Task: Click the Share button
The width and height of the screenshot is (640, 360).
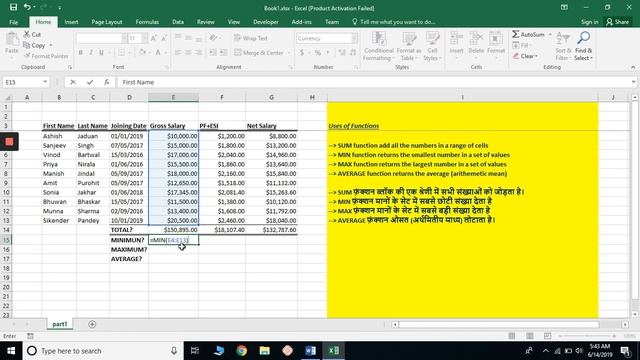Action: pyautogui.click(x=618, y=22)
